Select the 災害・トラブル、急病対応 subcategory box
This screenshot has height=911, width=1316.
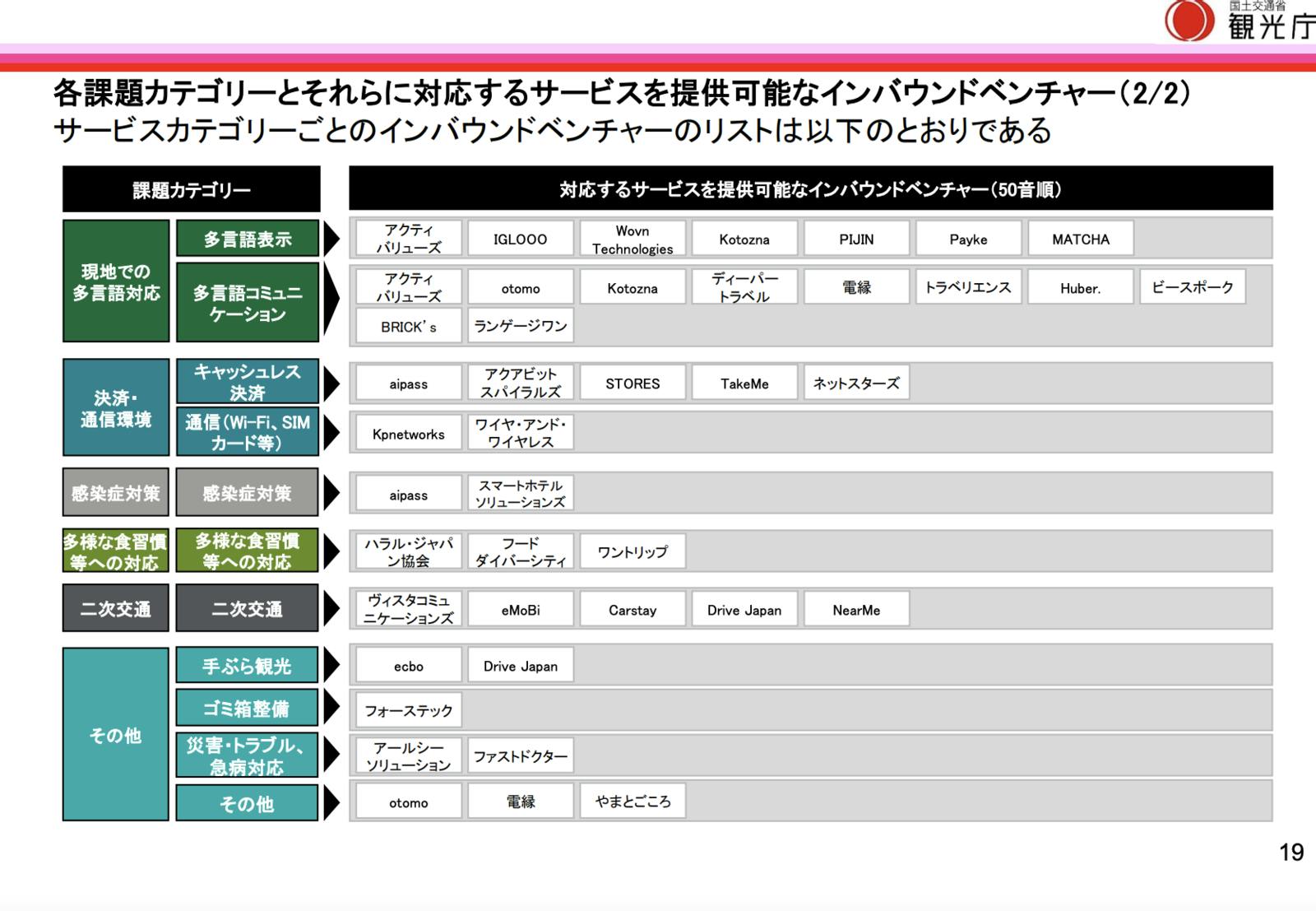(248, 755)
